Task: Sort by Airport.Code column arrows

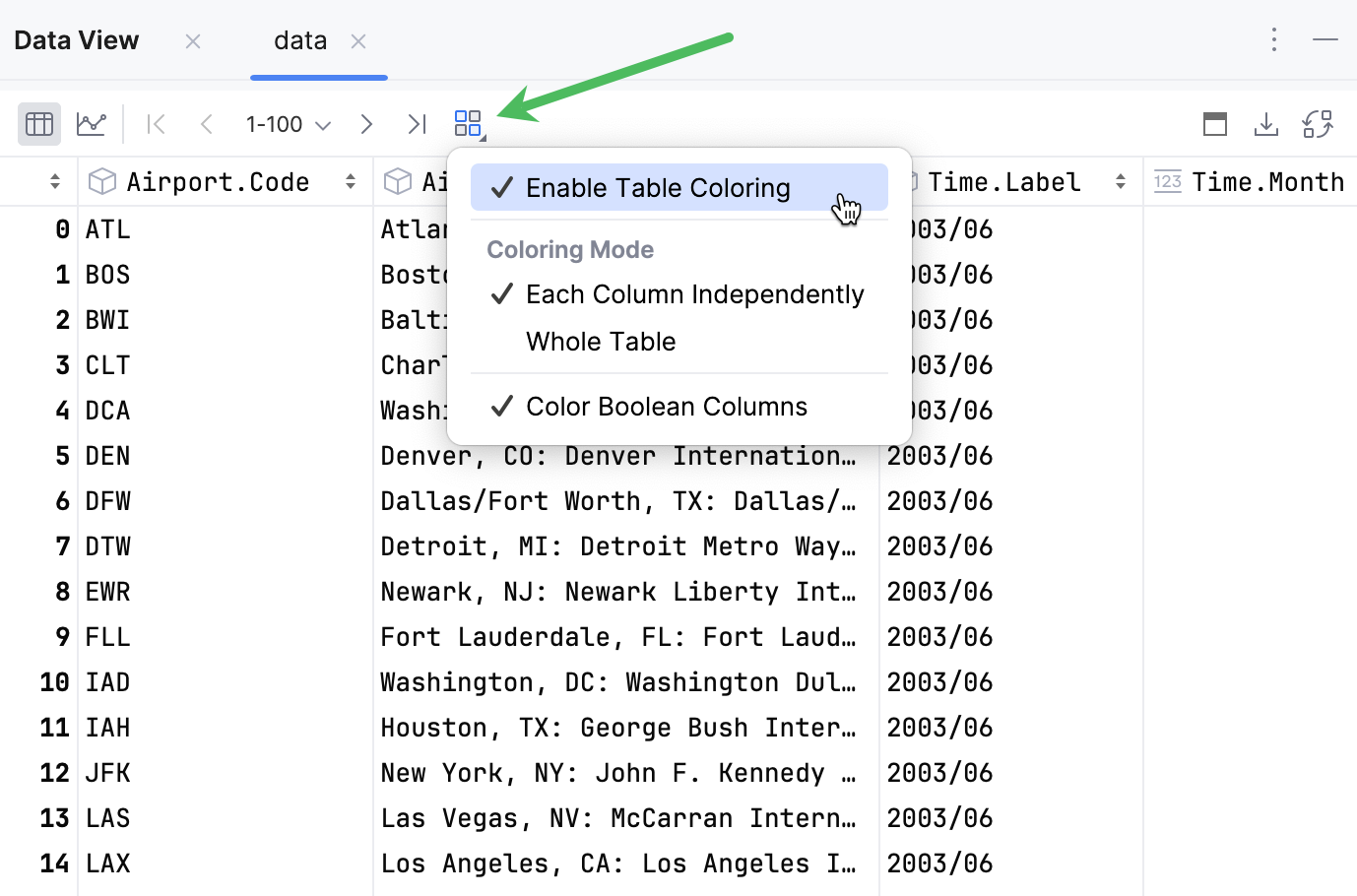Action: [351, 181]
